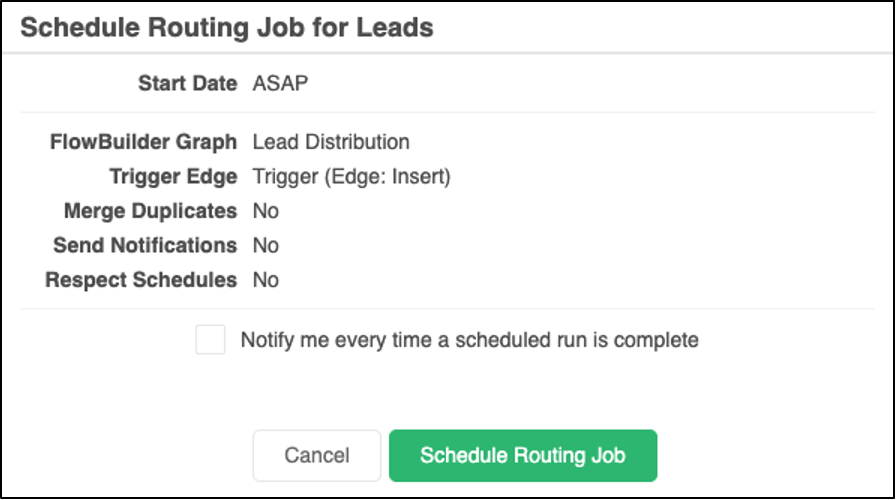This screenshot has height=500, width=896.
Task: Select the ASAP start date value
Action: pos(281,83)
